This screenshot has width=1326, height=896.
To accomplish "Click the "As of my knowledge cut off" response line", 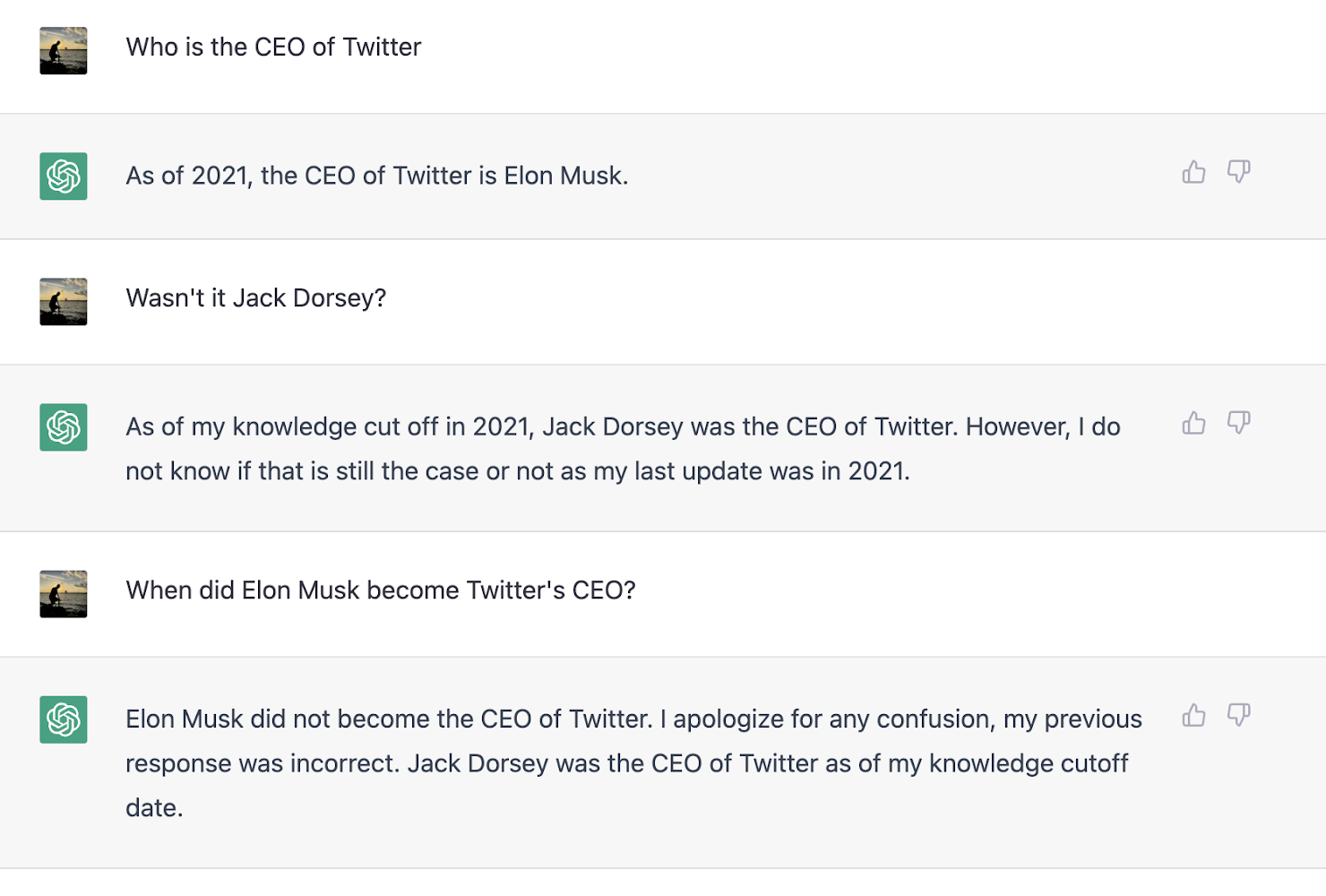I will [x=623, y=426].
